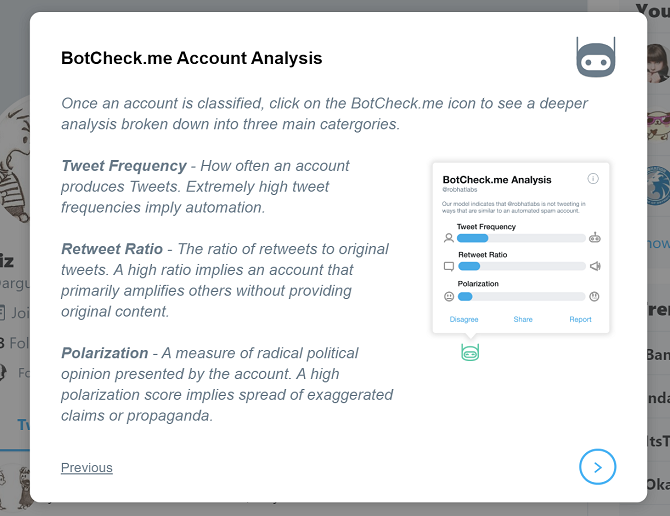
Task: Click the robot icon ending Tweet Frequency bar
Action: pos(595,238)
